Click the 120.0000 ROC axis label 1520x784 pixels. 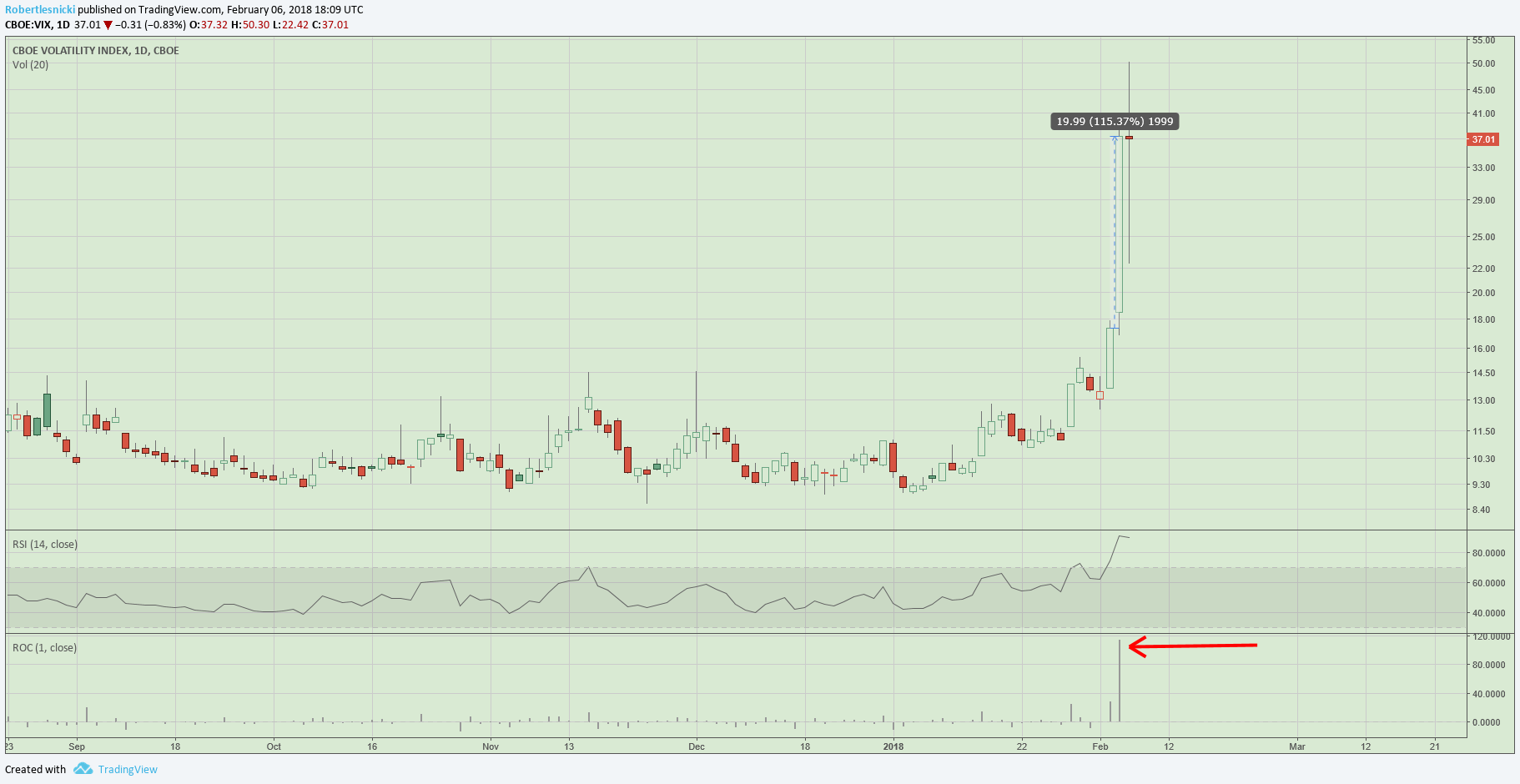pyautogui.click(x=1491, y=636)
